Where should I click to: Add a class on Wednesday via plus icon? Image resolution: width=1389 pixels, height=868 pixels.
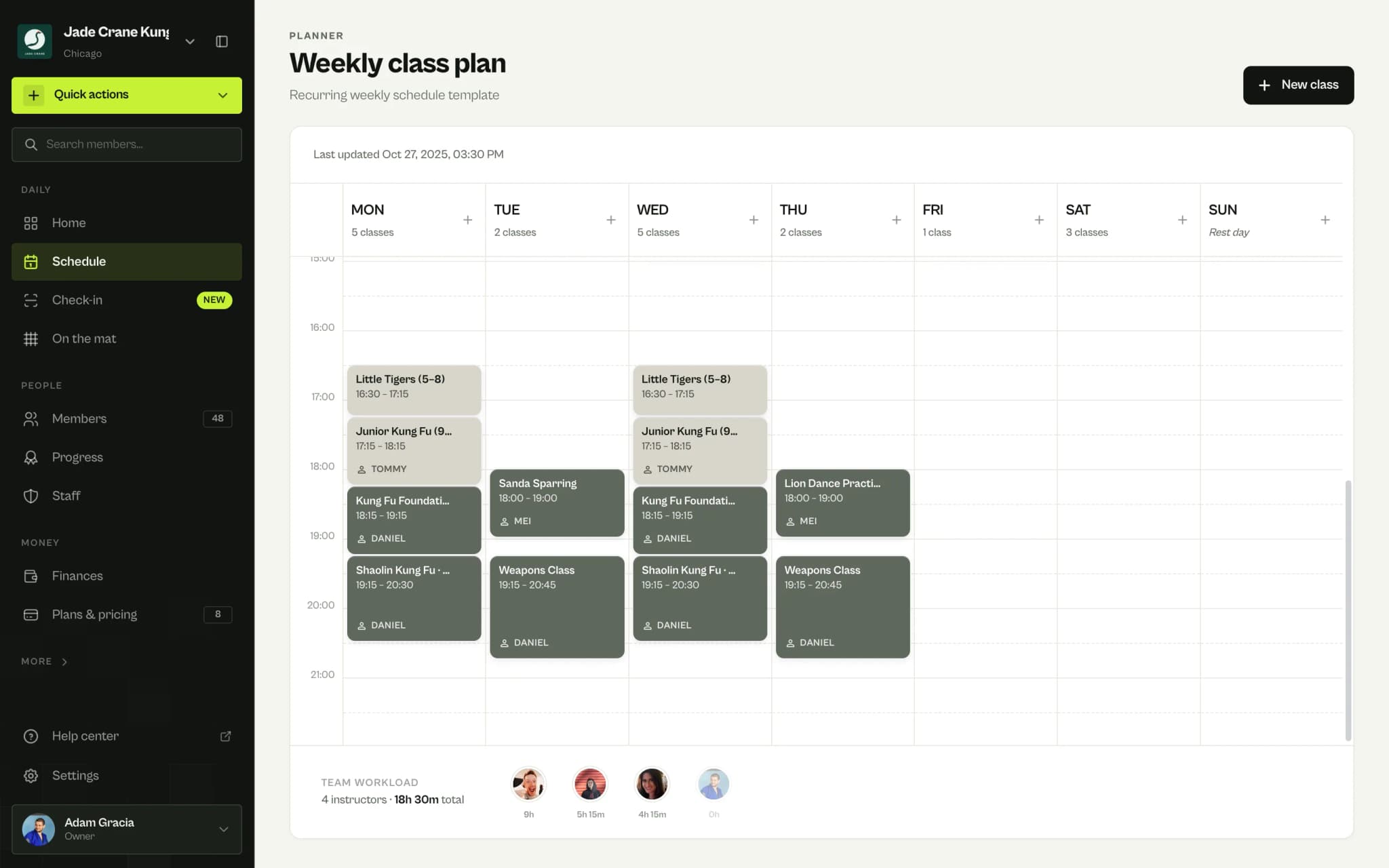point(754,220)
